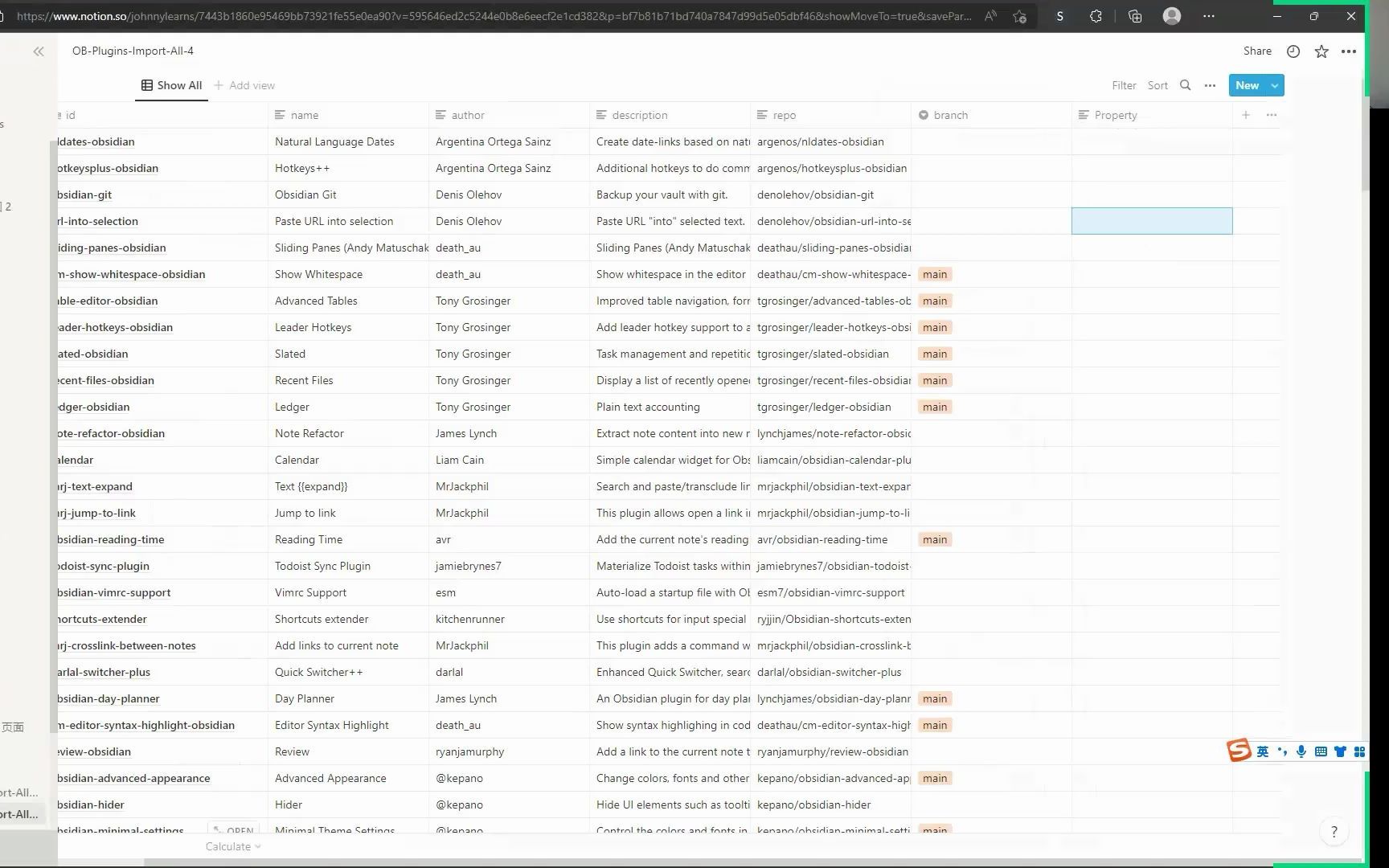Click Add view next to Show All
Screen dimensions: 1389x868
(244, 85)
